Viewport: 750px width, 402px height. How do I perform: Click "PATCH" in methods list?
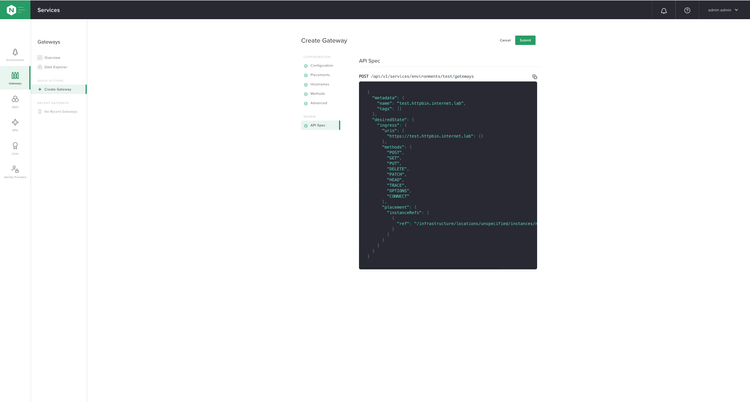point(396,174)
